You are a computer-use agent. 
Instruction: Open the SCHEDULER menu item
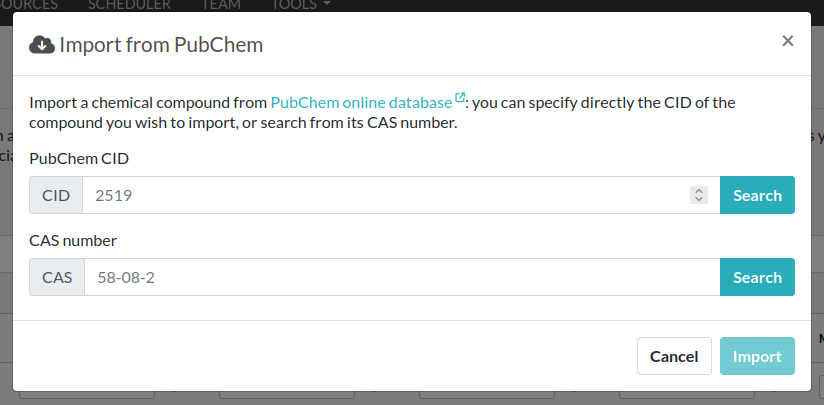coord(129,5)
